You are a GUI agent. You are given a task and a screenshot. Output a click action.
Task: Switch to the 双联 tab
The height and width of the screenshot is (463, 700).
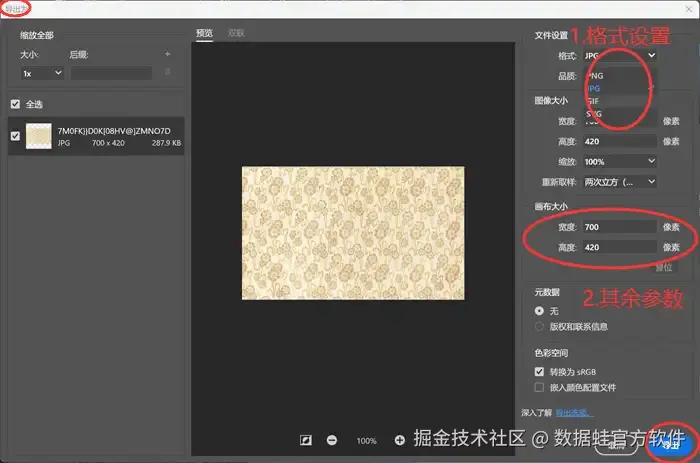coord(236,33)
